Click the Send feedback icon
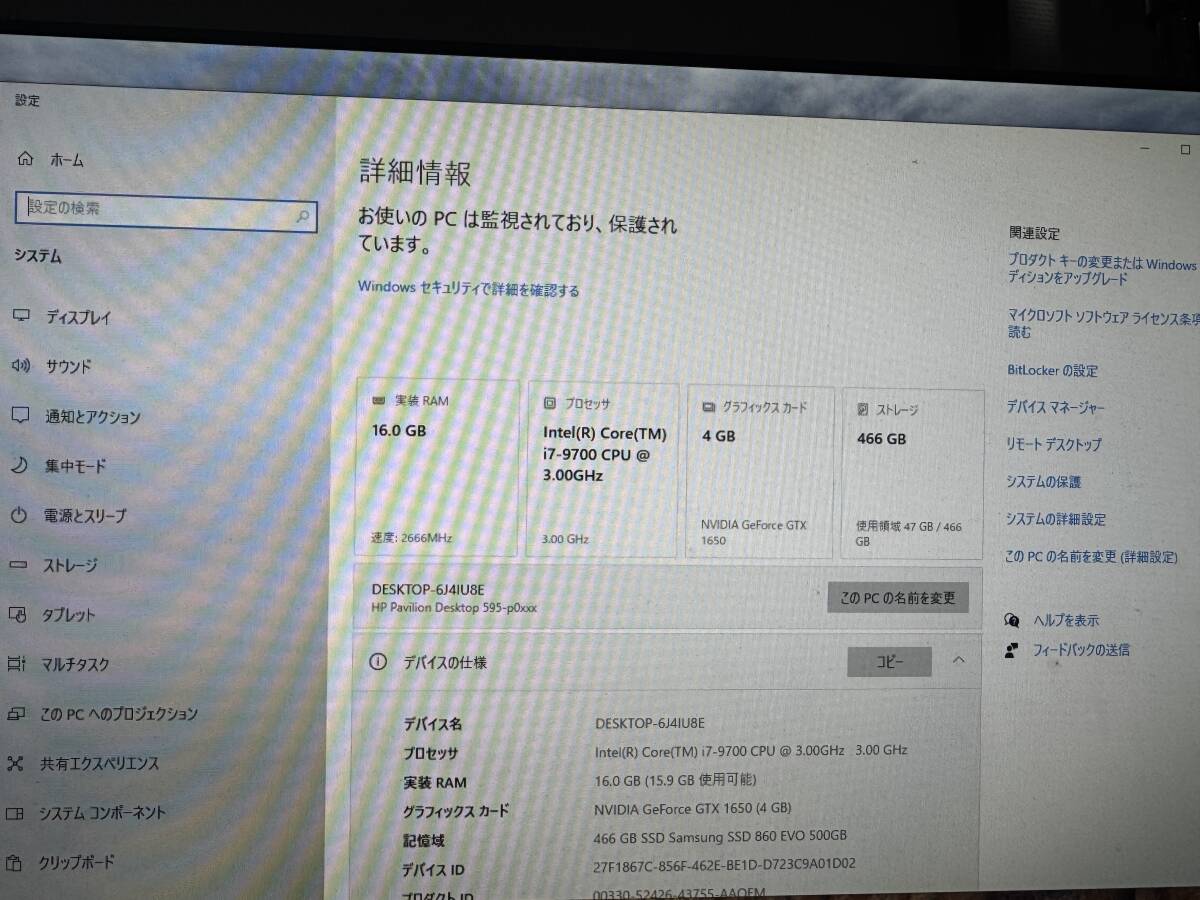Viewport: 1200px width, 900px height. click(1012, 650)
